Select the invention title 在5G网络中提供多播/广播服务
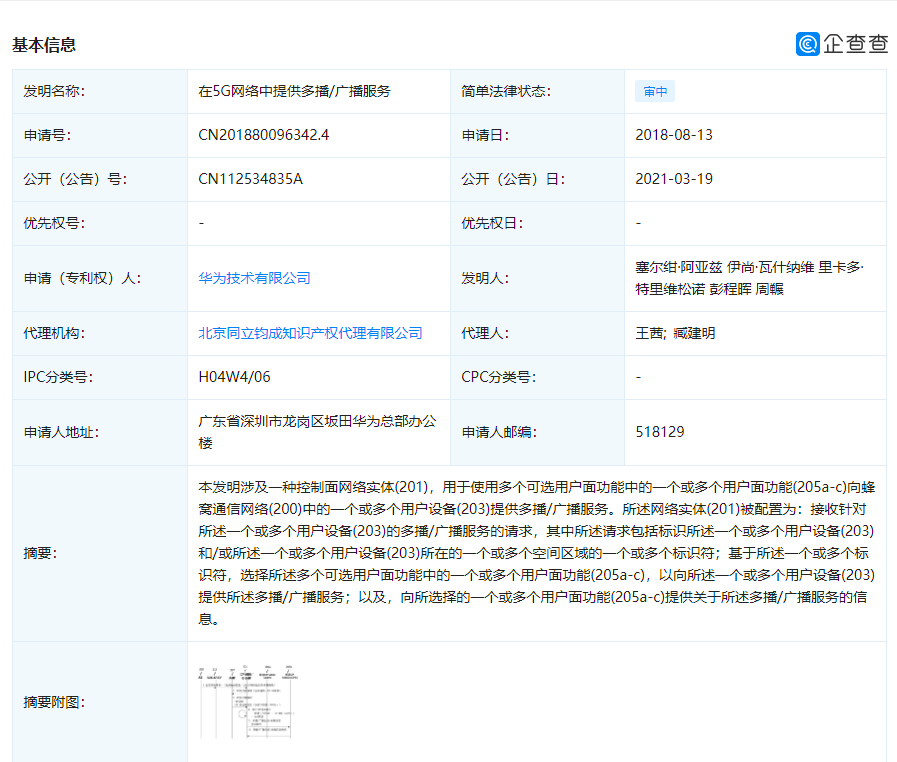Image resolution: width=897 pixels, height=762 pixels. [294, 92]
